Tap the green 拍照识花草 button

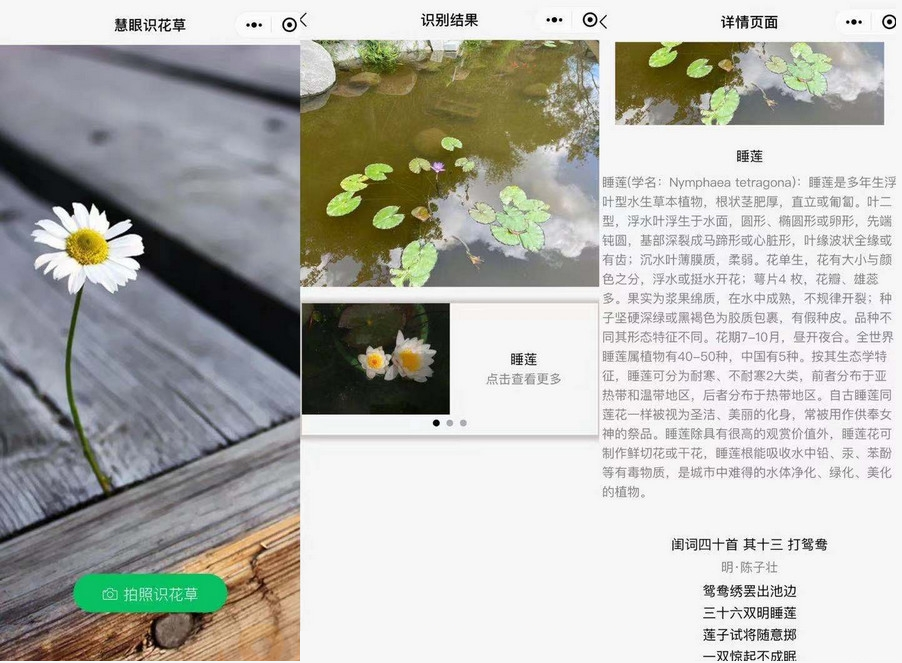(x=150, y=593)
